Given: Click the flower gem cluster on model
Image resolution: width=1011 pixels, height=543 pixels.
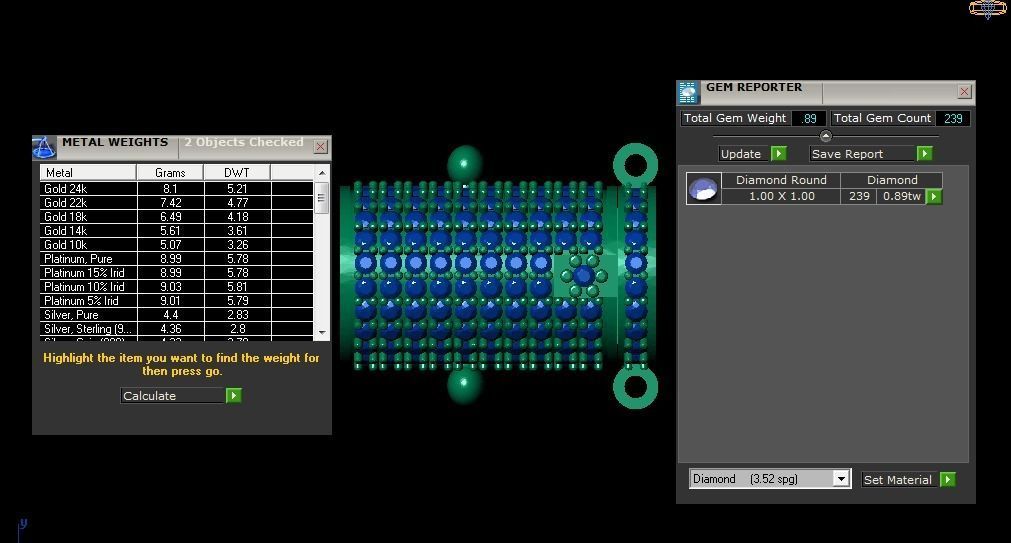Looking at the screenshot, I should pos(584,276).
